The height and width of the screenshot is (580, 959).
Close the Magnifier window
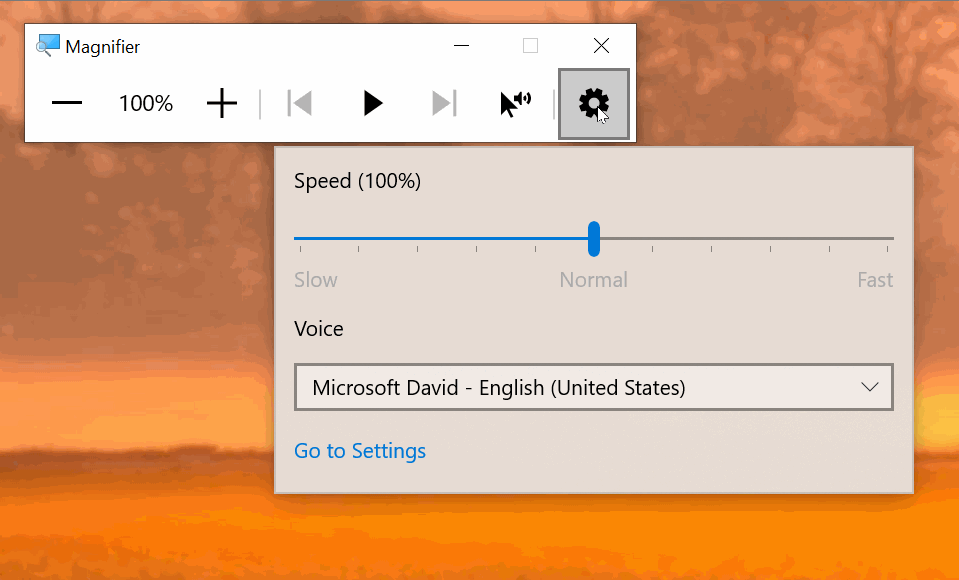[x=601, y=46]
